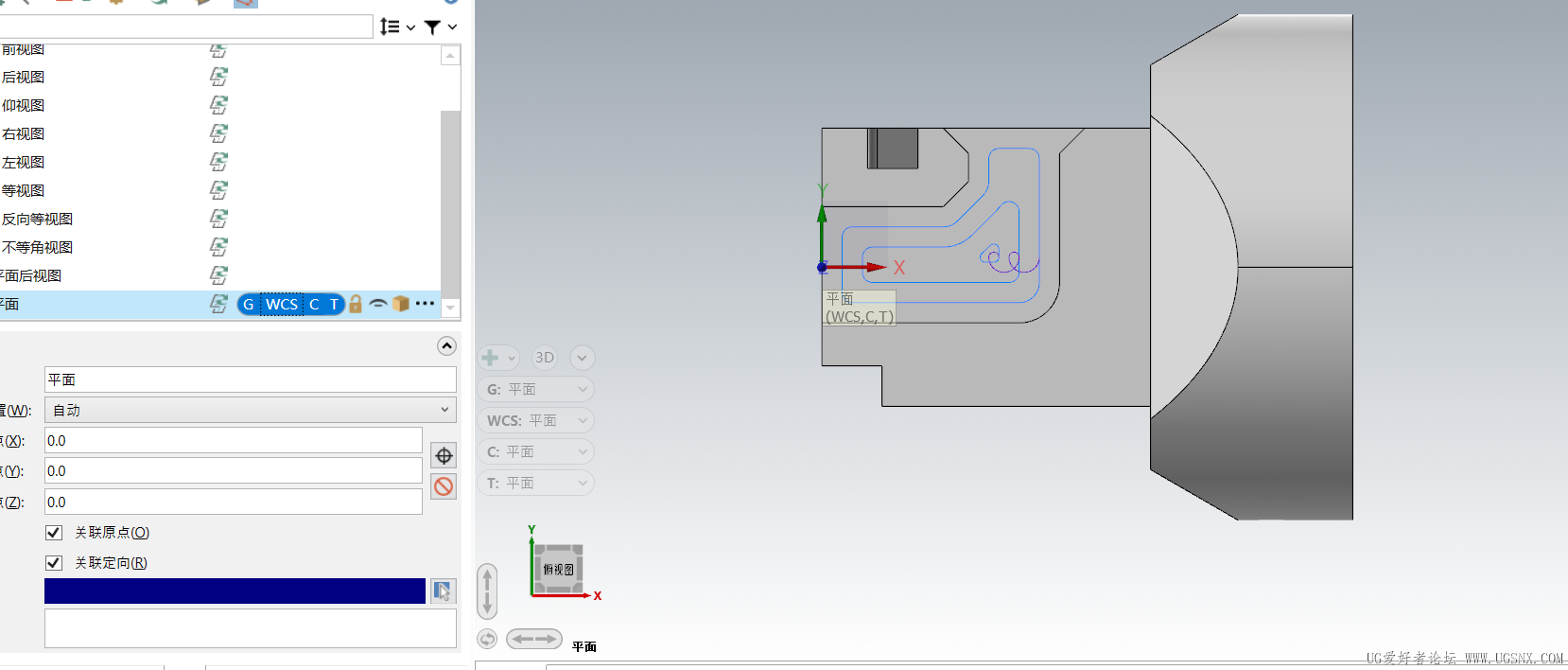Screen dimensions: 1568x670
Task: Toggle the WCS badge on the 平面 row
Action: coord(282,304)
